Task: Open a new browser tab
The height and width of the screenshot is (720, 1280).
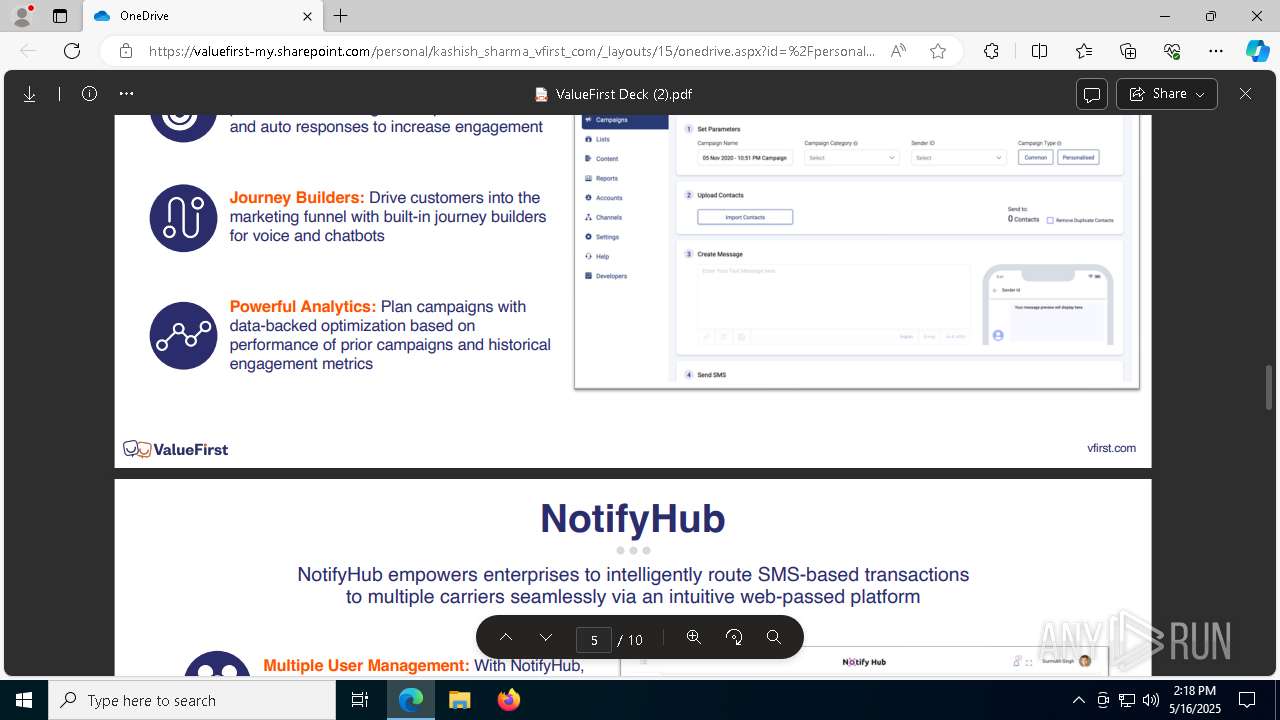Action: [341, 16]
